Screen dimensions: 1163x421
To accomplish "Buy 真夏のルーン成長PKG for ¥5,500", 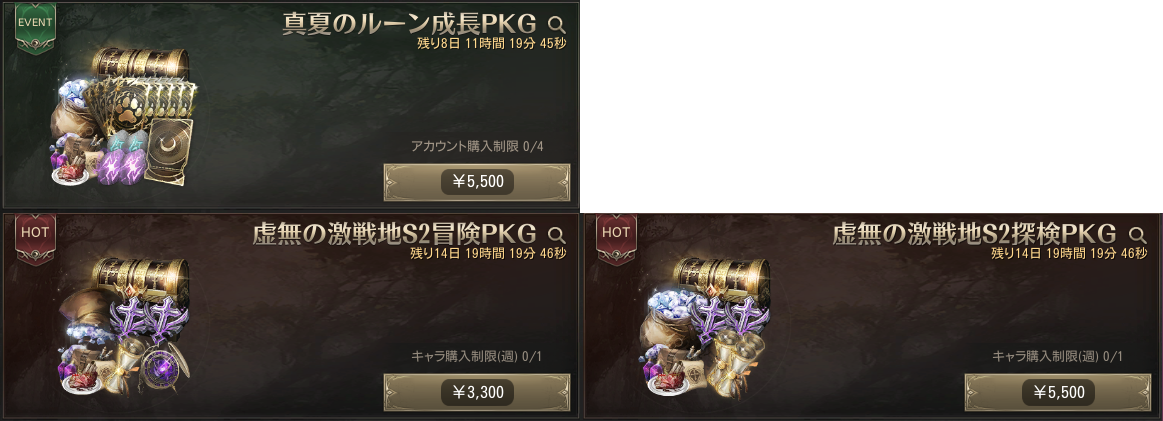I will 477,182.
